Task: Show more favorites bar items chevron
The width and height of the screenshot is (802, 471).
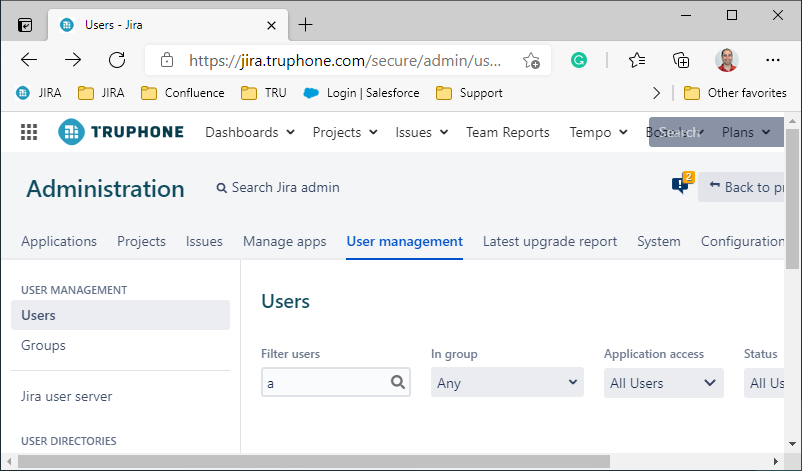Action: click(x=657, y=93)
